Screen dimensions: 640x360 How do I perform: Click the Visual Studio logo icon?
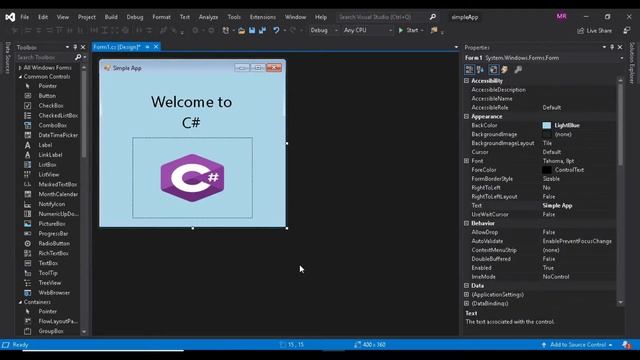tap(10, 17)
